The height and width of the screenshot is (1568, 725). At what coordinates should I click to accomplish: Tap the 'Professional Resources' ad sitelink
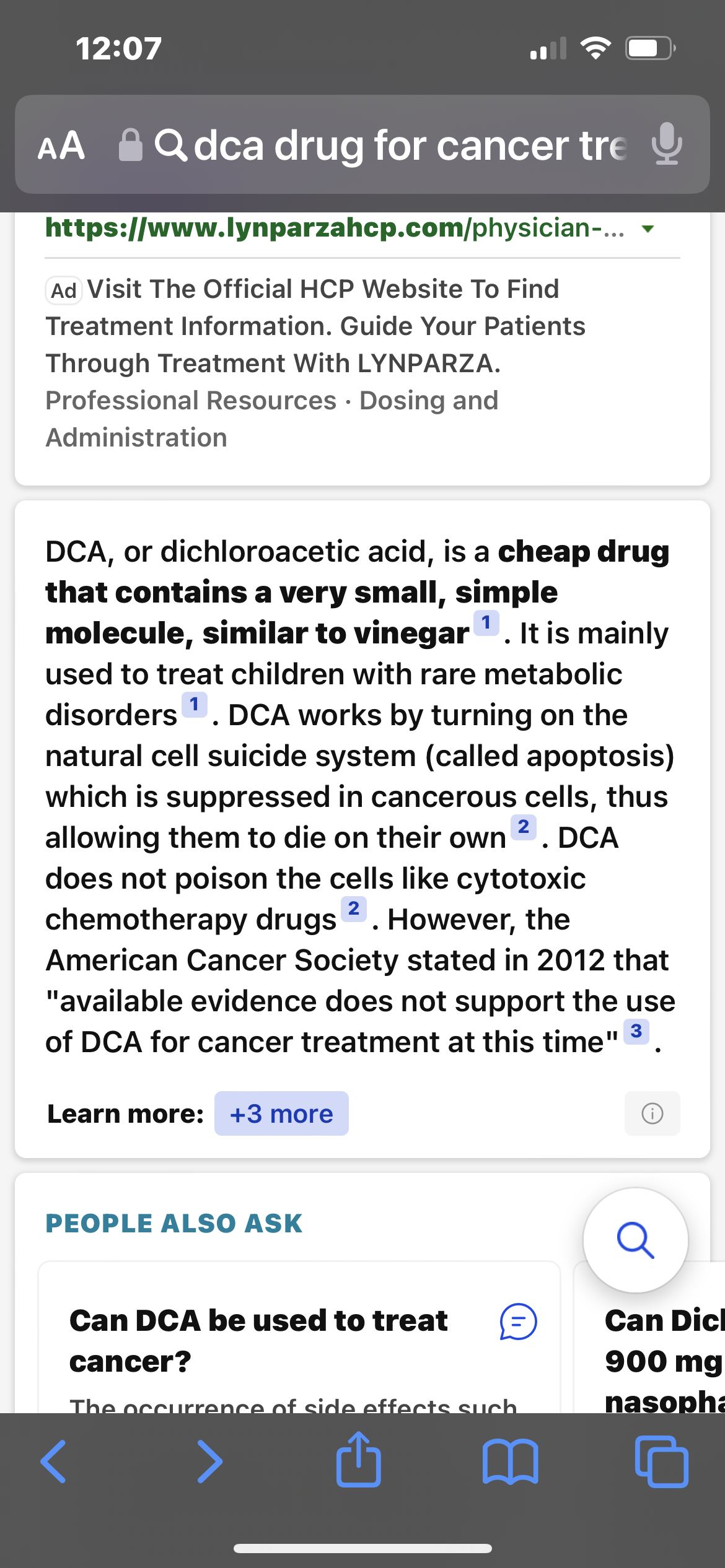[x=191, y=401]
